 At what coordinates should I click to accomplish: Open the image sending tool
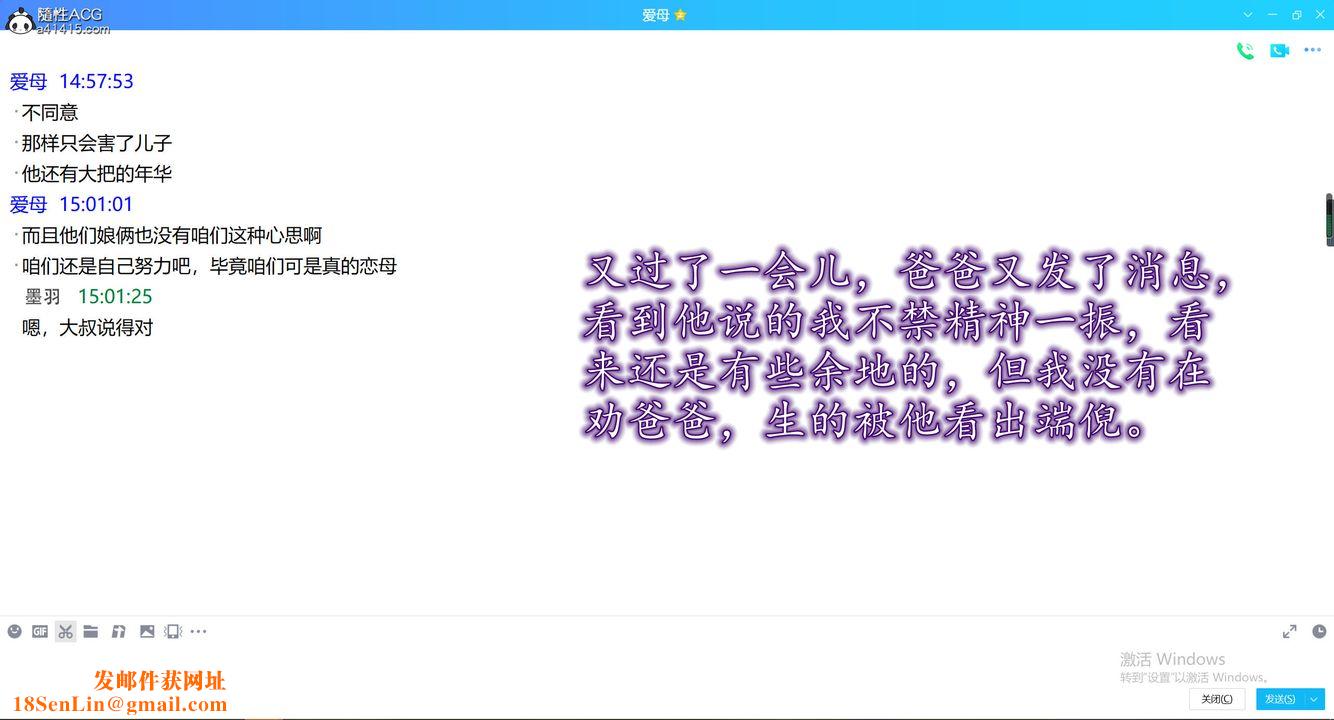(x=147, y=631)
